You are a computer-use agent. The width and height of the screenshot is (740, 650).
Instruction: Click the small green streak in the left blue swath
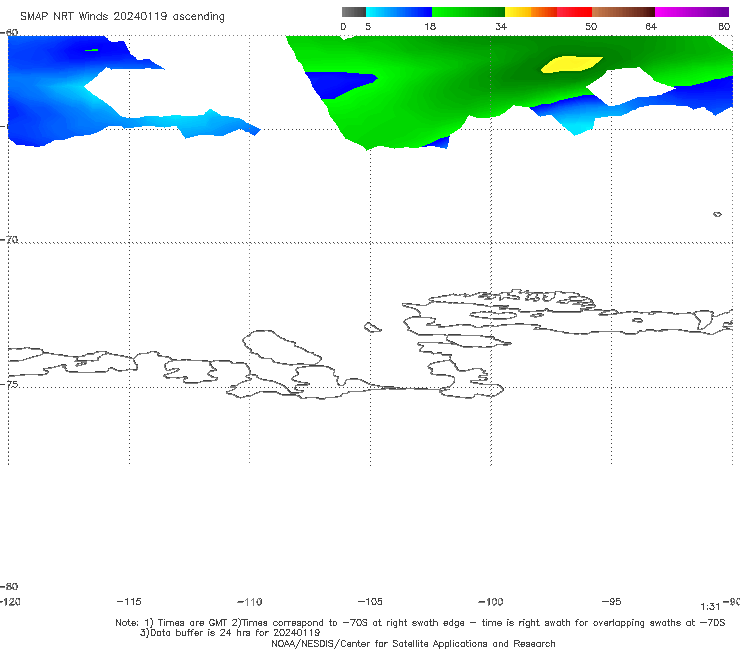point(92,50)
